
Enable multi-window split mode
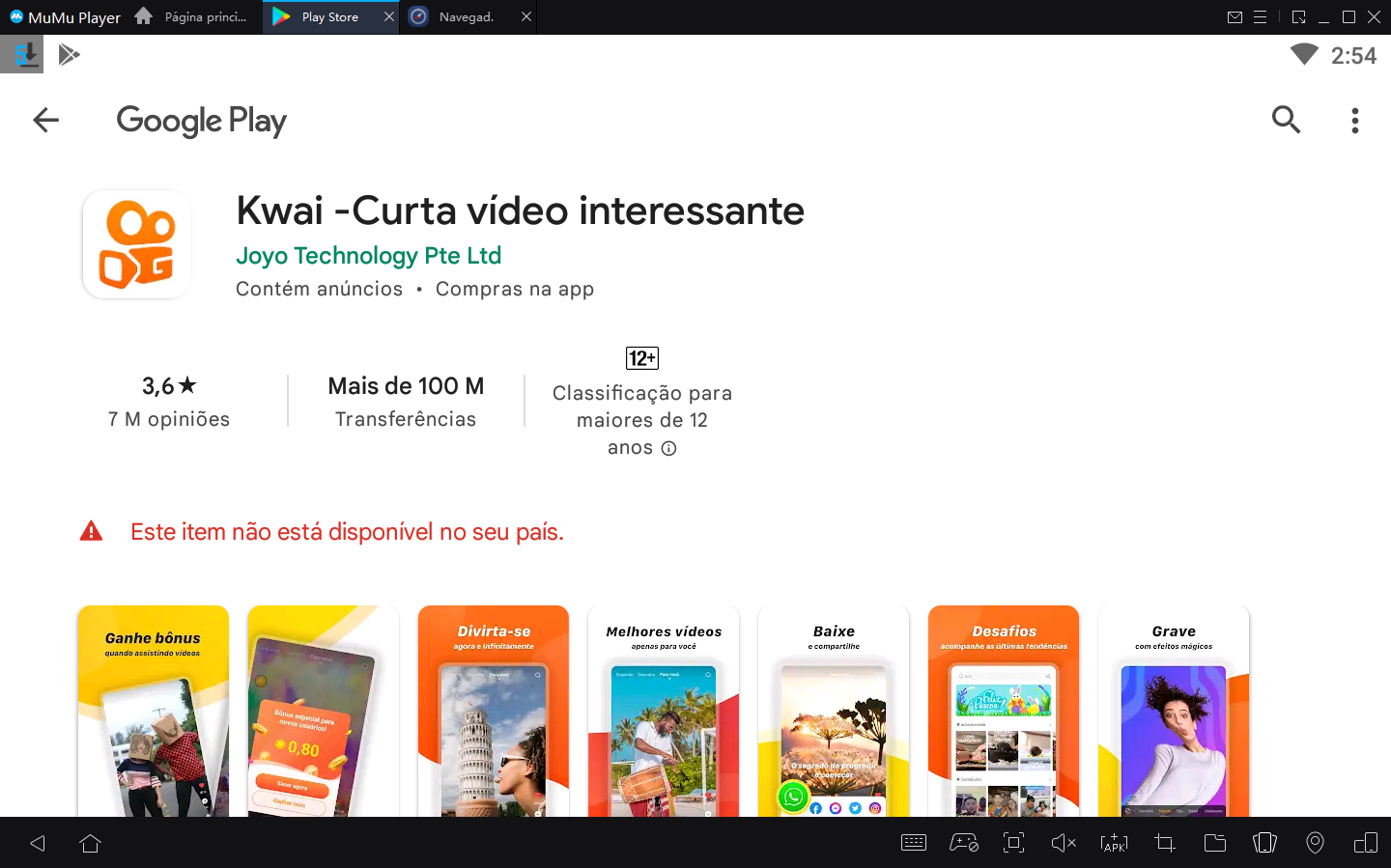(1365, 843)
